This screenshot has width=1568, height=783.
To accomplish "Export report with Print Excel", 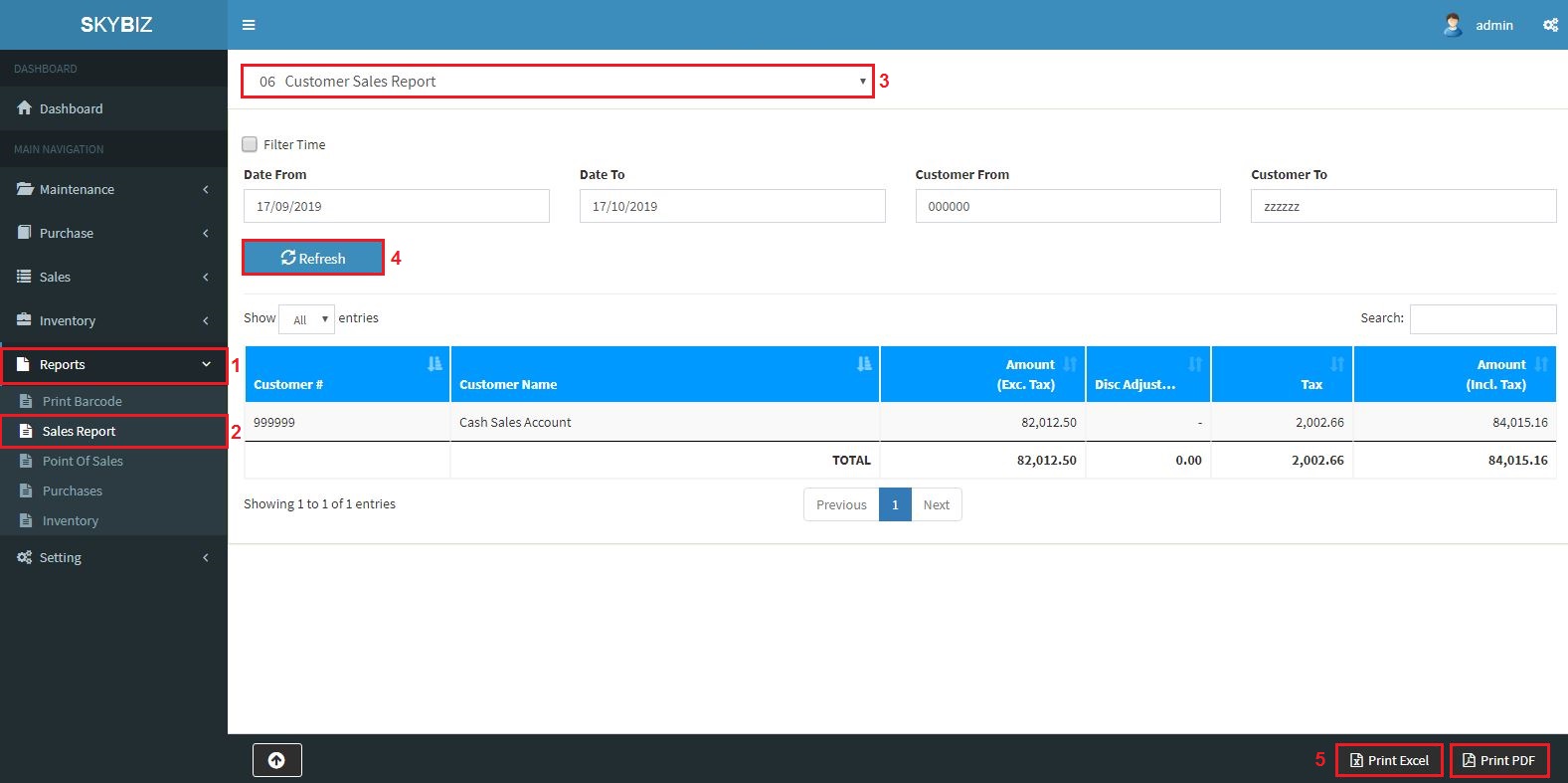I will (1388, 760).
